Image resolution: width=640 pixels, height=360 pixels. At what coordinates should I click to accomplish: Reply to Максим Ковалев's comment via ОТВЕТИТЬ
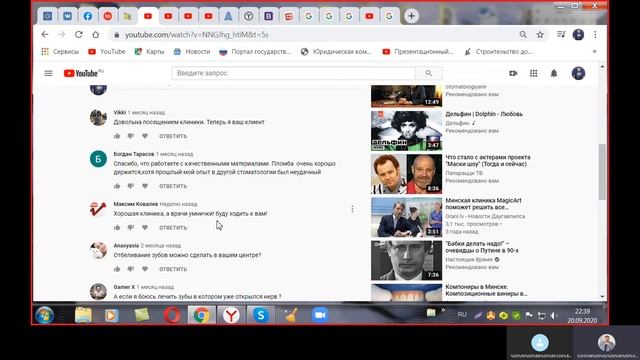(x=173, y=227)
